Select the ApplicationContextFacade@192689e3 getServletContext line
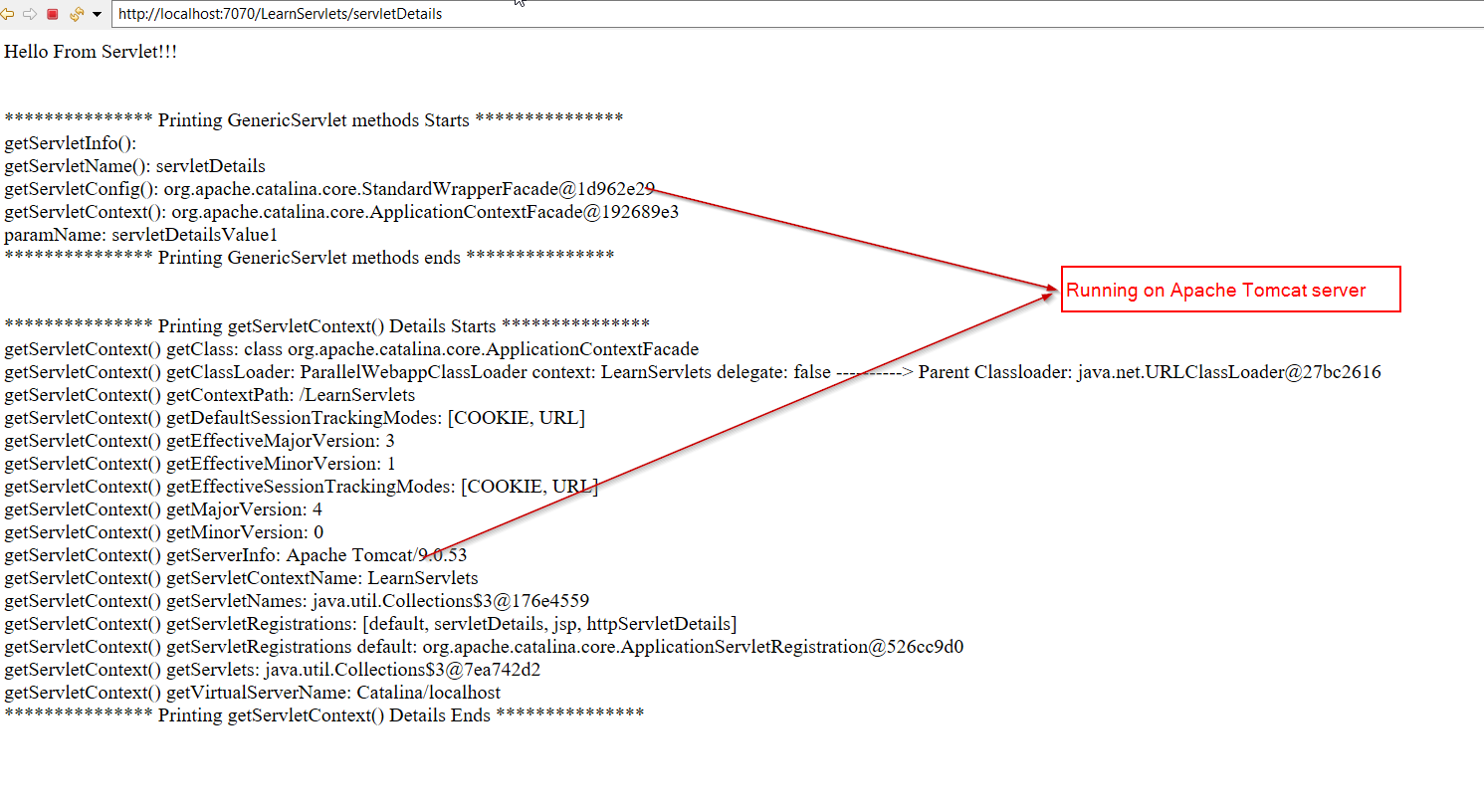This screenshot has height=812, width=1484. [x=341, y=212]
